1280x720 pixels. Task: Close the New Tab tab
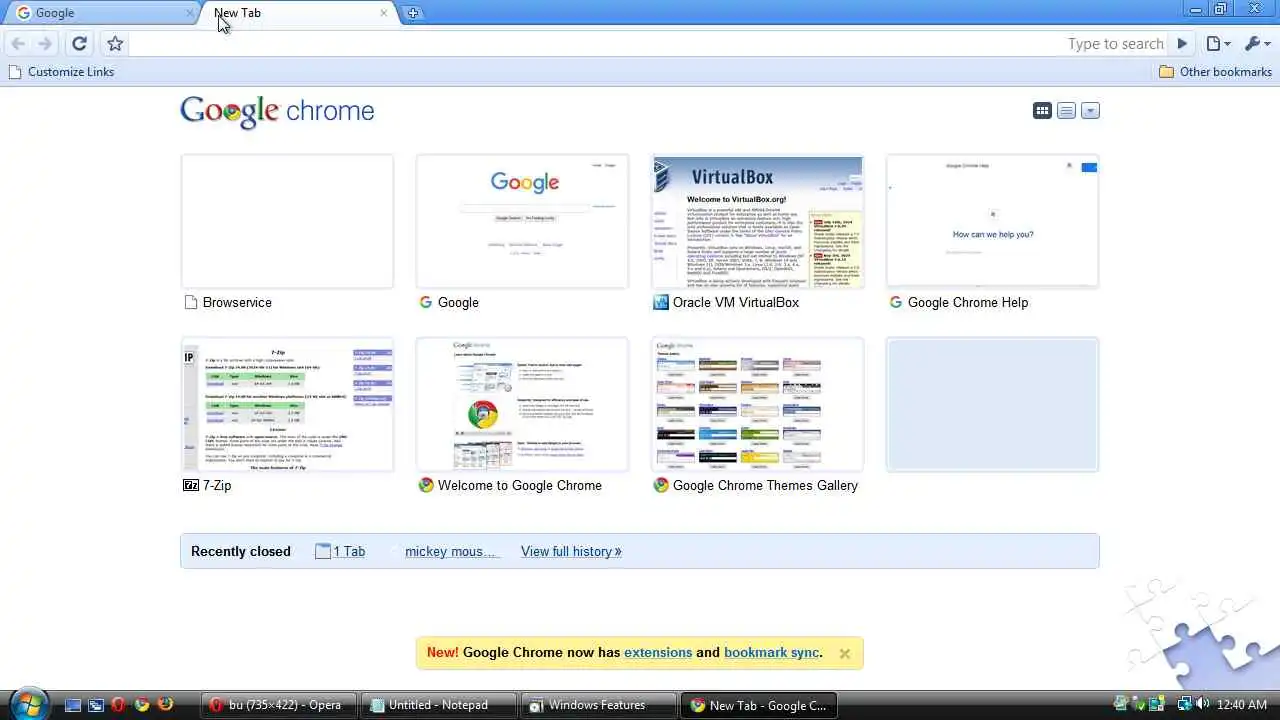[383, 13]
